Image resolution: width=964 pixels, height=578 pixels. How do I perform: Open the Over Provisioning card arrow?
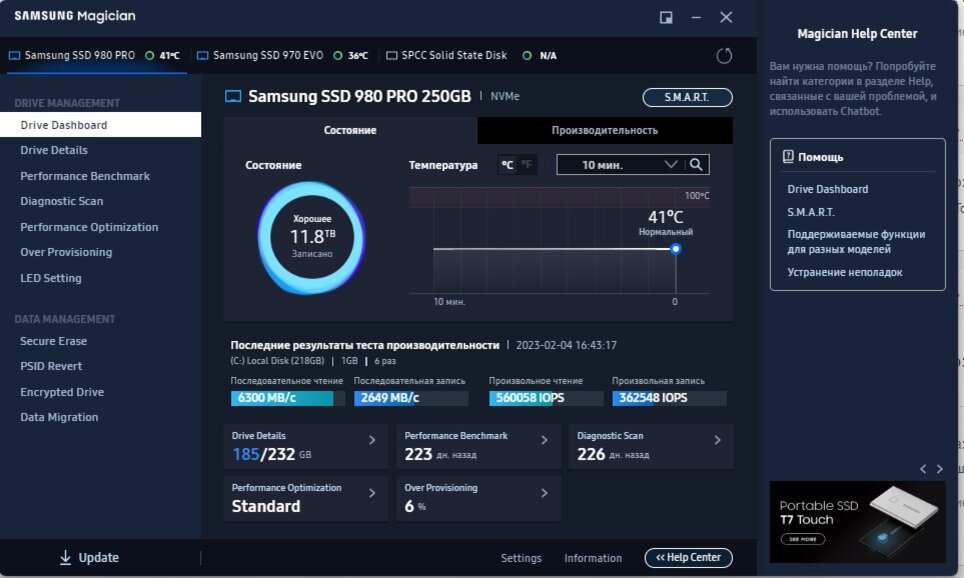[x=544, y=493]
